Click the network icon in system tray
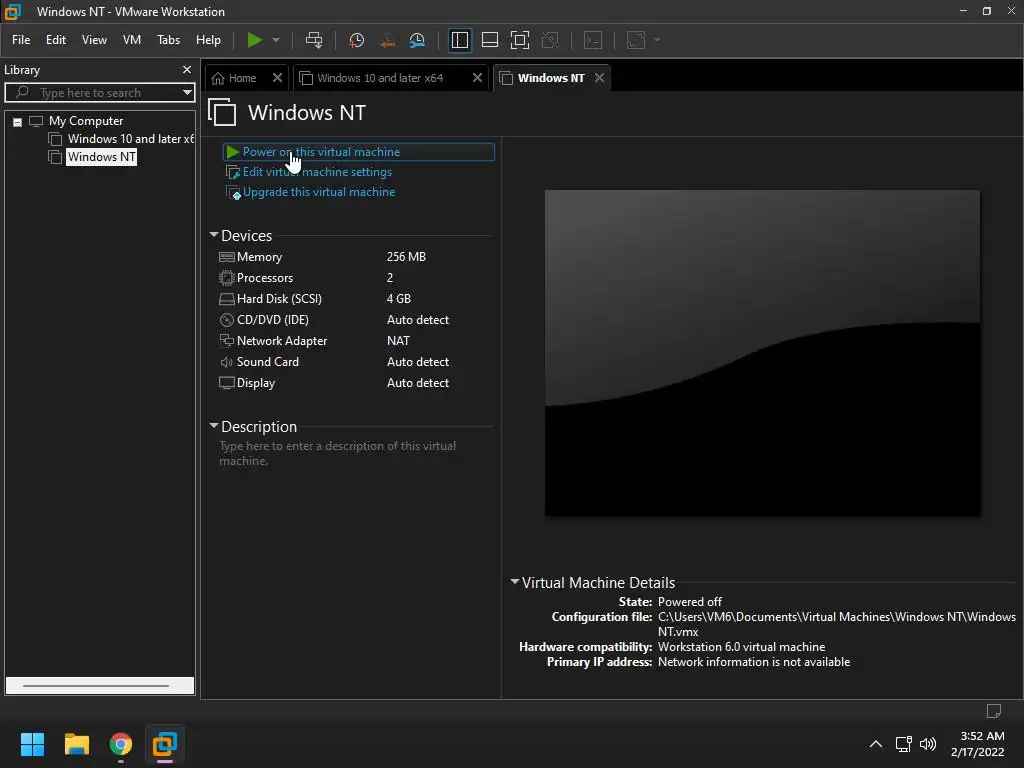This screenshot has height=768, width=1024. [x=904, y=744]
